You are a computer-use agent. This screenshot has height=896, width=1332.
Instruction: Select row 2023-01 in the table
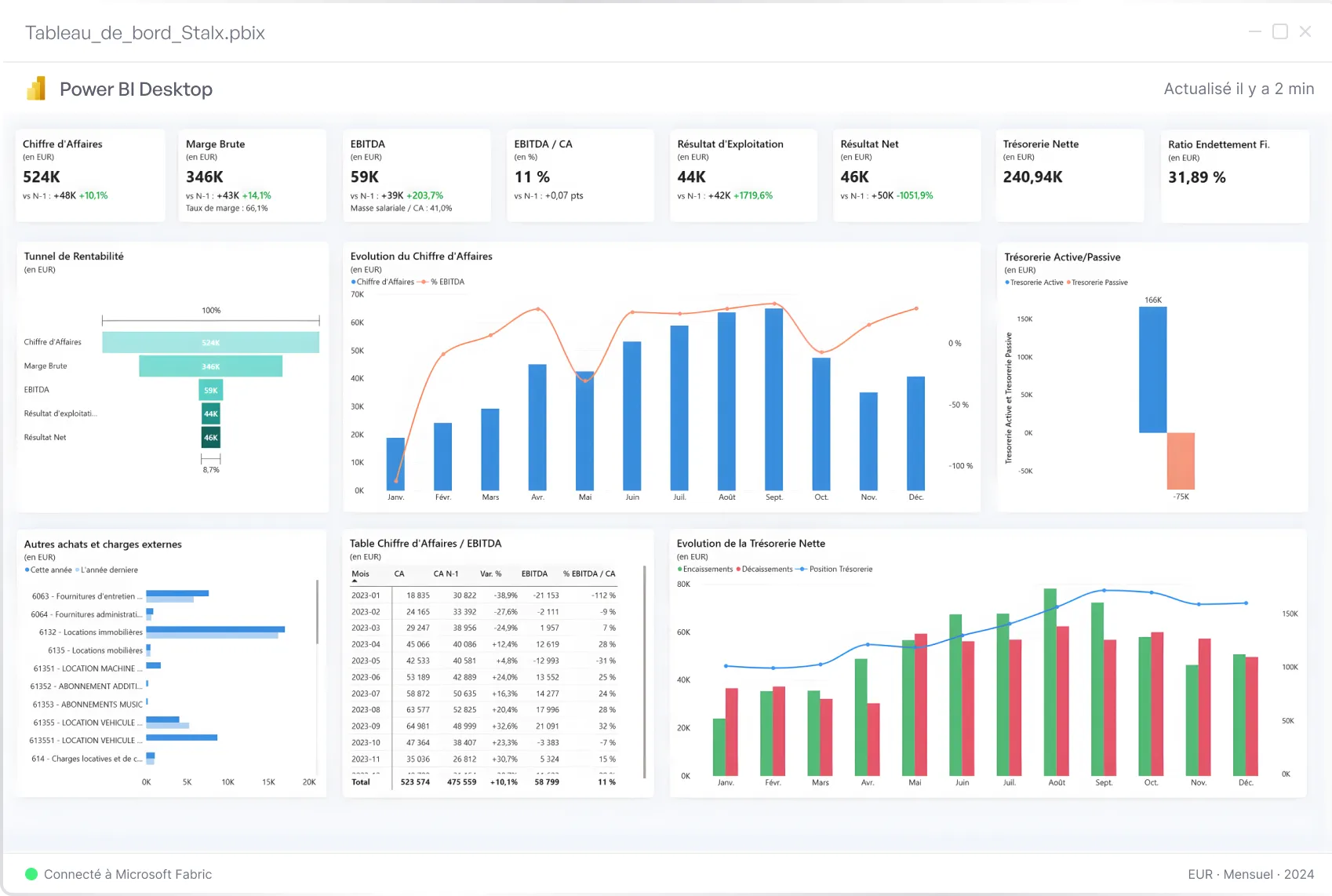tap(483, 596)
